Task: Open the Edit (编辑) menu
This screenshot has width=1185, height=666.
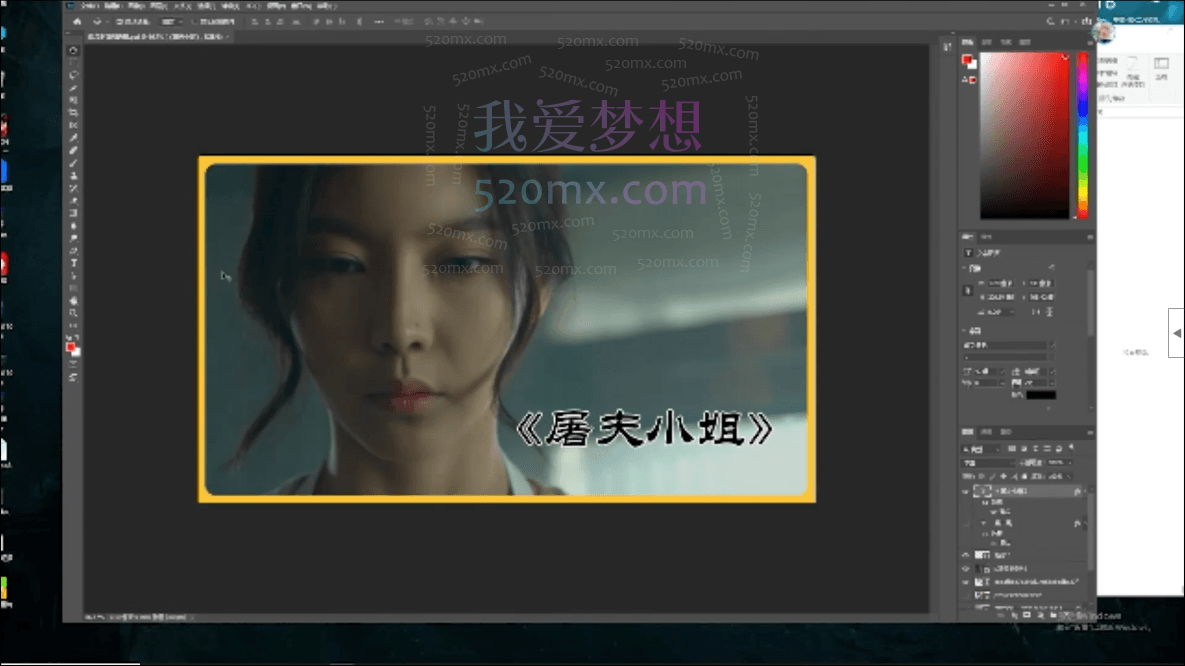Action: [x=113, y=6]
